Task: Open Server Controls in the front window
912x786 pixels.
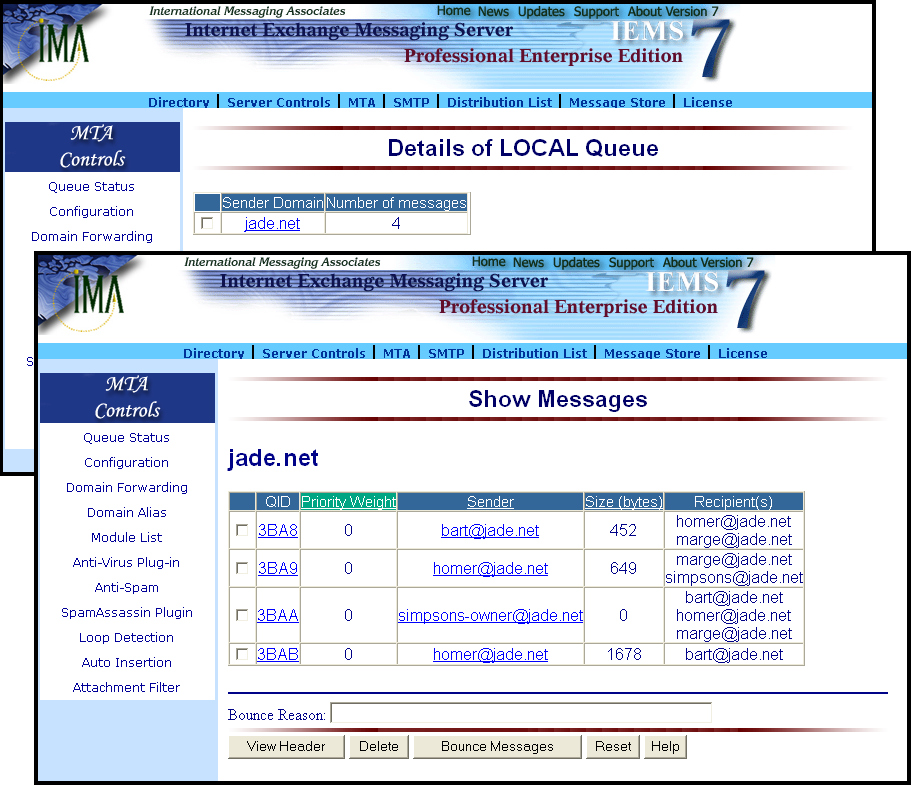Action: [x=314, y=353]
